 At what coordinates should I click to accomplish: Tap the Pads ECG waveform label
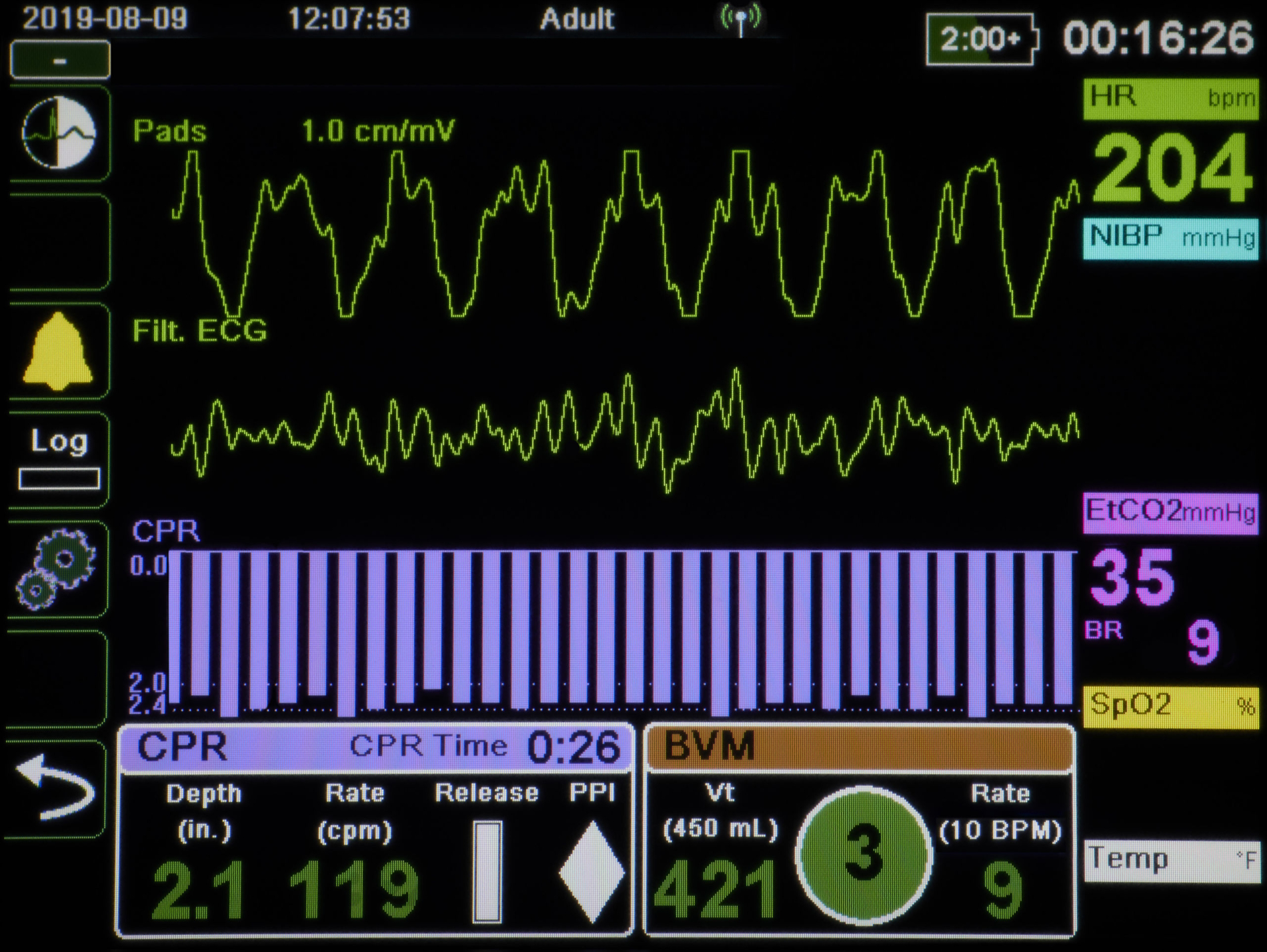(x=169, y=131)
